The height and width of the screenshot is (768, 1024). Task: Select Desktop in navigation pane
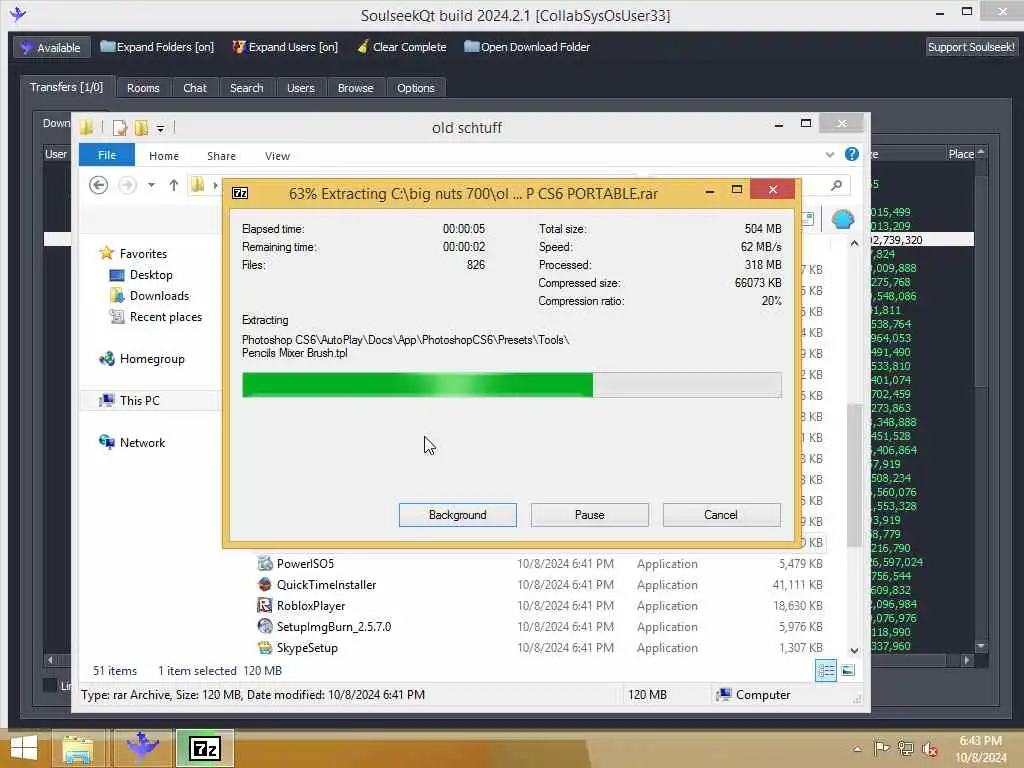pyautogui.click(x=151, y=275)
